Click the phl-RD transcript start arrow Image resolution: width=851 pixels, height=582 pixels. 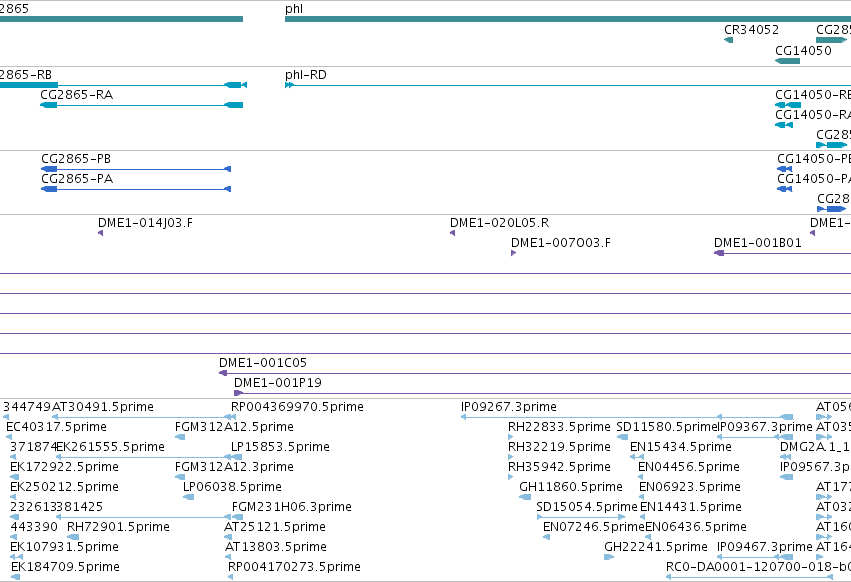(x=289, y=85)
